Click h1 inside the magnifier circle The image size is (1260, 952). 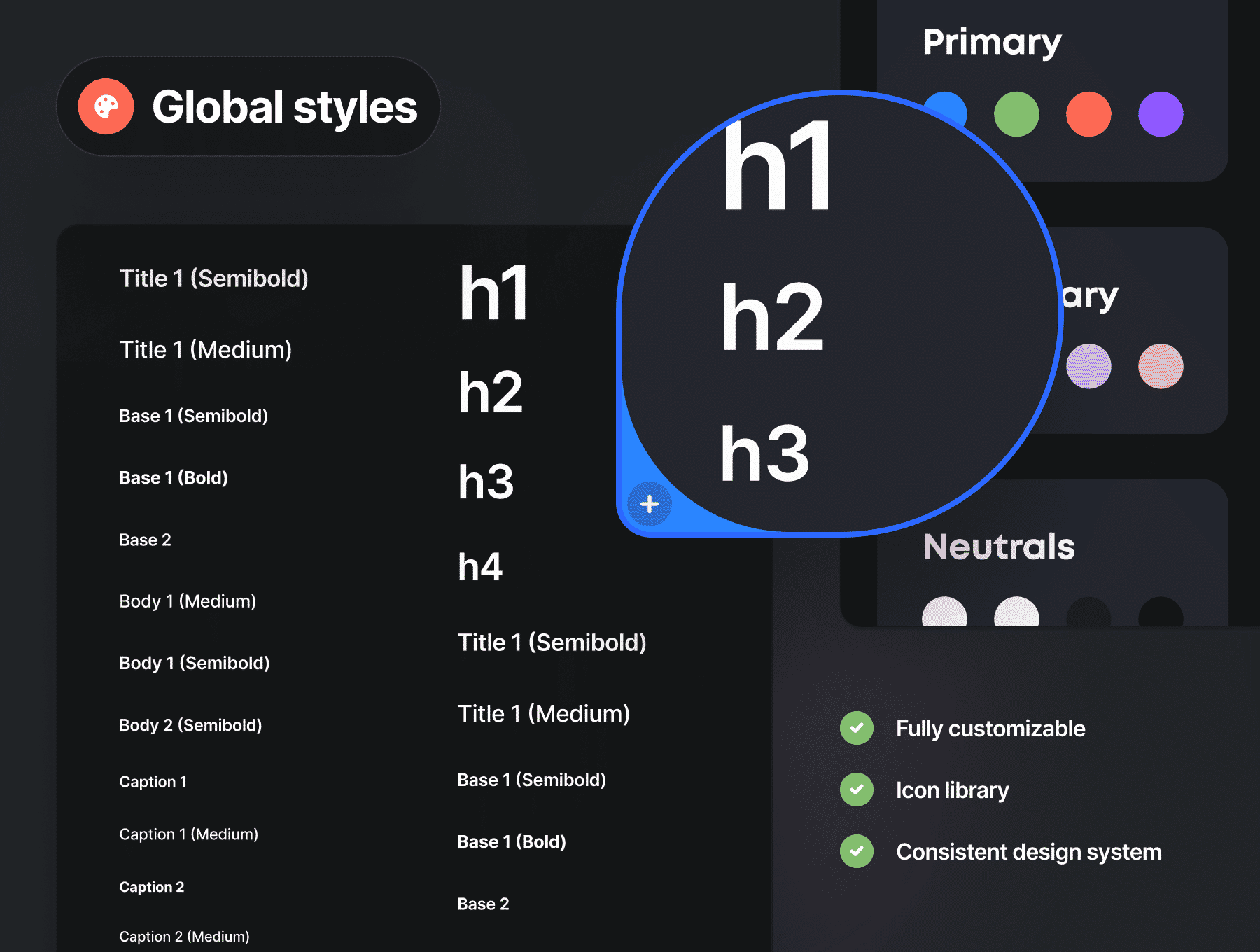coord(777,165)
